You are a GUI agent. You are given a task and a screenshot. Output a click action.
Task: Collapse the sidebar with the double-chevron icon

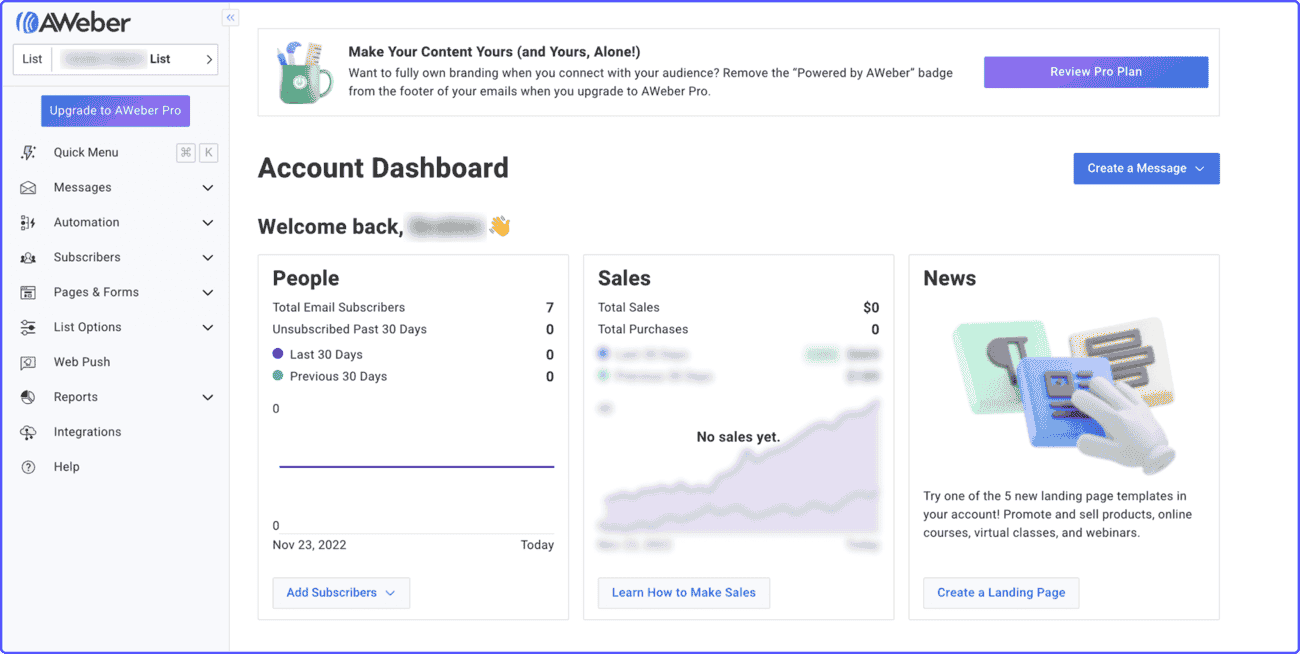pos(230,17)
